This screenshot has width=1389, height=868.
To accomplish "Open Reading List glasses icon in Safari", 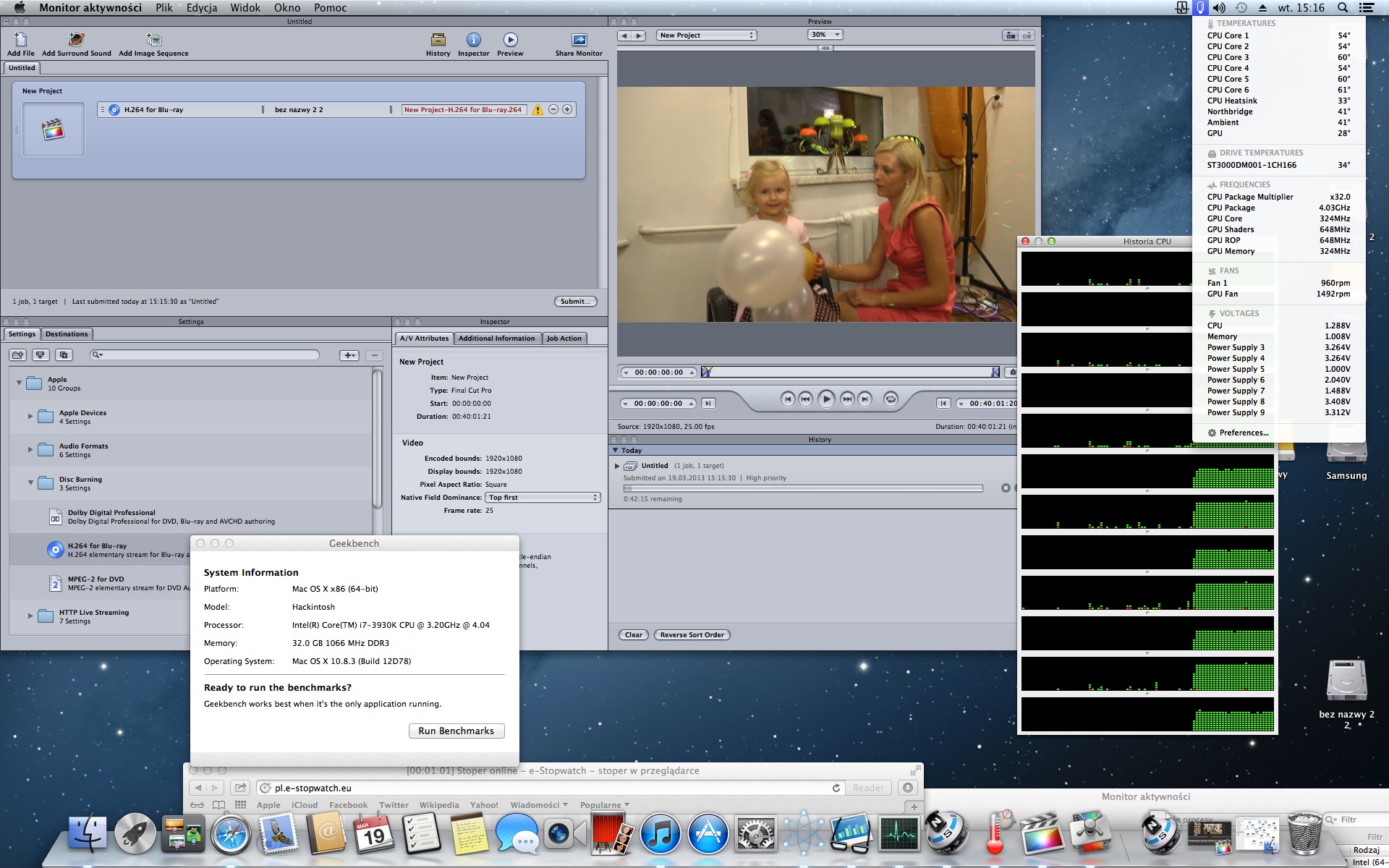I will [x=197, y=805].
